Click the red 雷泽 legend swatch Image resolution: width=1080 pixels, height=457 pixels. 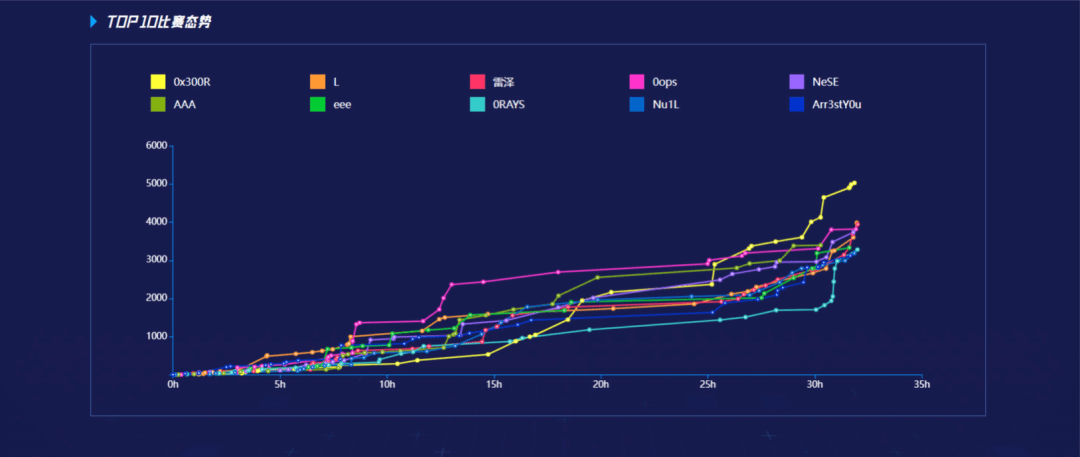click(x=478, y=82)
